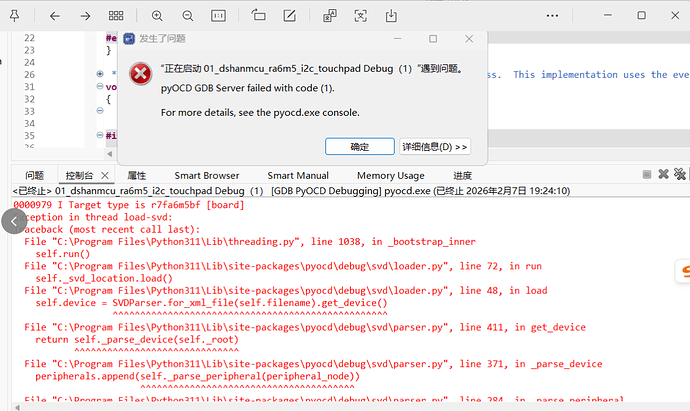Open the edit image pencil tool
690x411 pixels.
[x=291, y=16]
